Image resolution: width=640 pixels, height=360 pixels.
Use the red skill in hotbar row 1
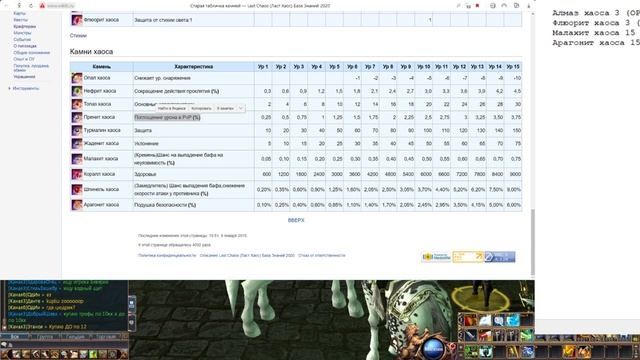tap(470, 321)
